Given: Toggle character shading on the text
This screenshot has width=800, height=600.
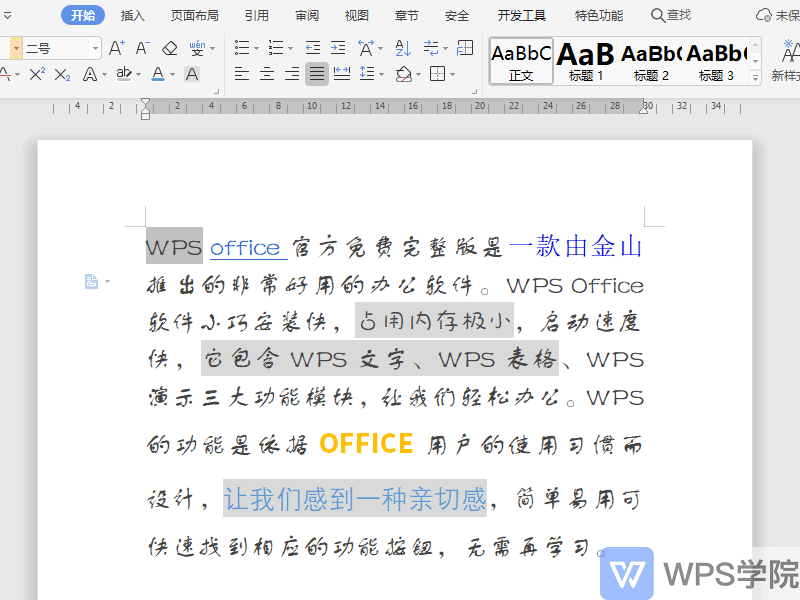Looking at the screenshot, I should [x=192, y=74].
